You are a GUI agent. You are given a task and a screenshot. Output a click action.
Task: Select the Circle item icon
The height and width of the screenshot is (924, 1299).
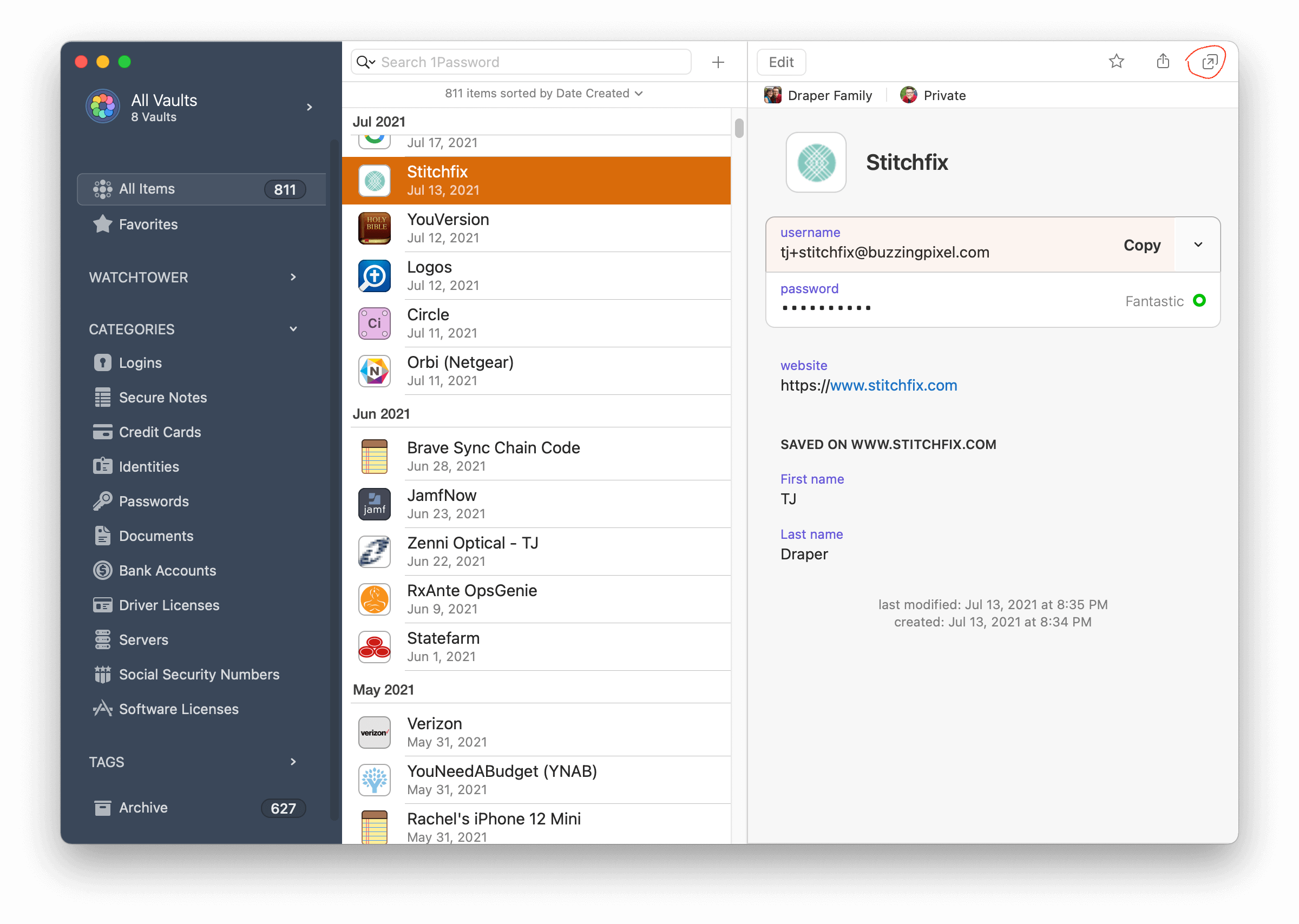tap(374, 323)
